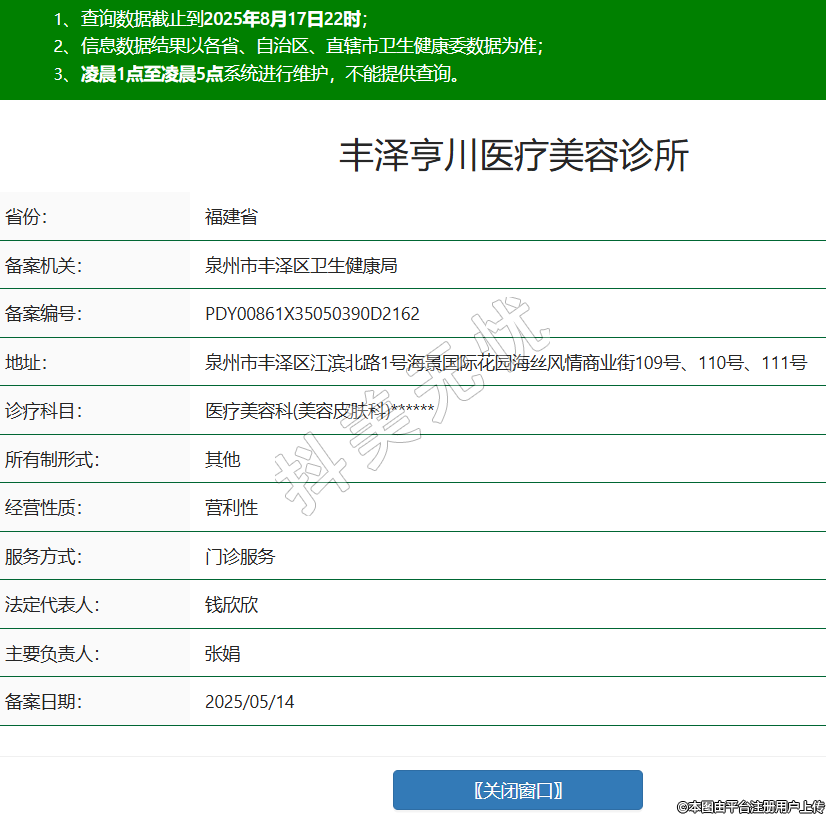
Task: Select the filing date 2025/05/14
Action: 249,702
